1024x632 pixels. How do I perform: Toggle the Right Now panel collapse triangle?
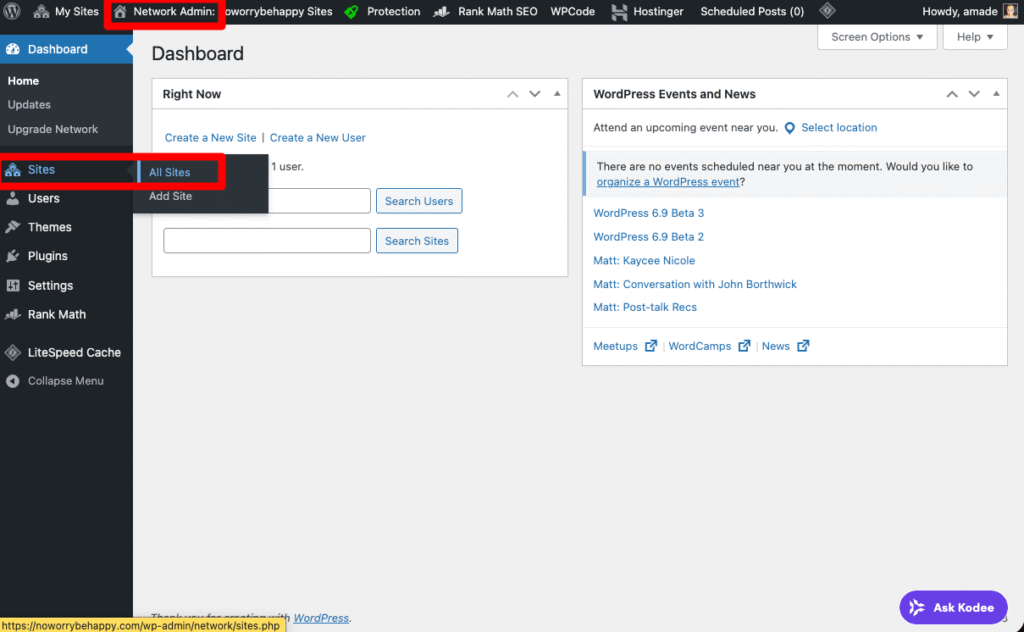coord(557,94)
